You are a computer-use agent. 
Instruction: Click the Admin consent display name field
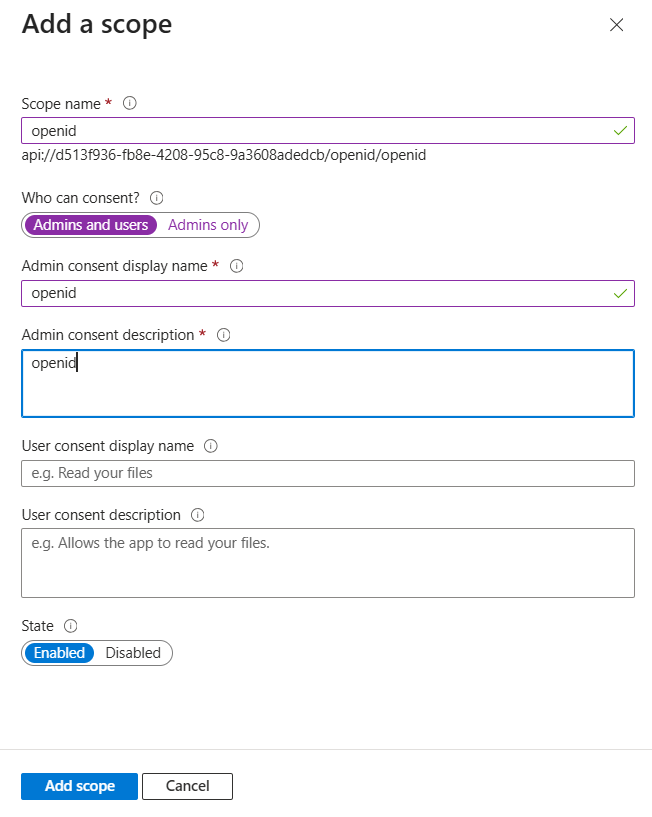tap(328, 293)
